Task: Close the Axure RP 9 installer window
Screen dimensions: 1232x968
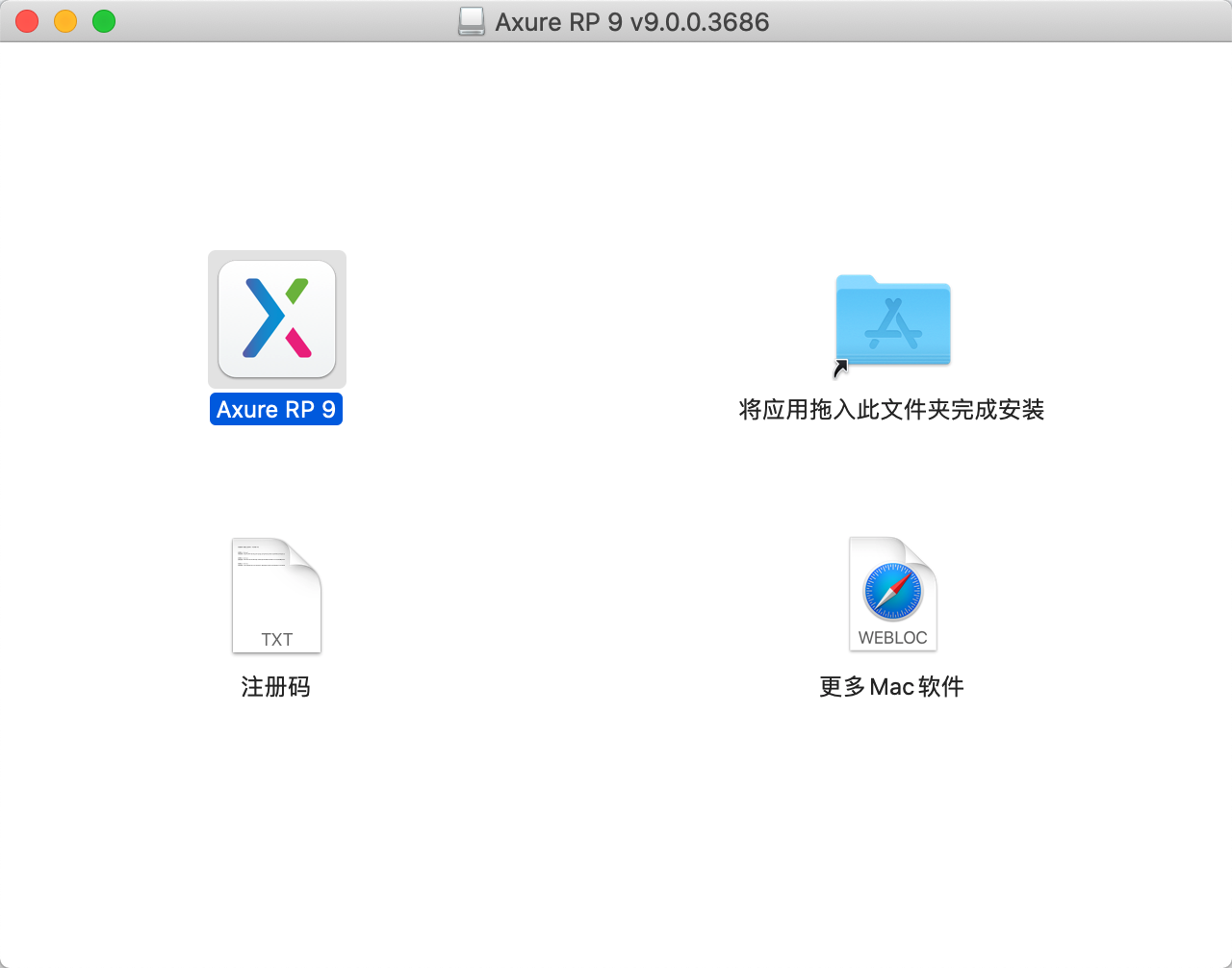Action: click(27, 21)
